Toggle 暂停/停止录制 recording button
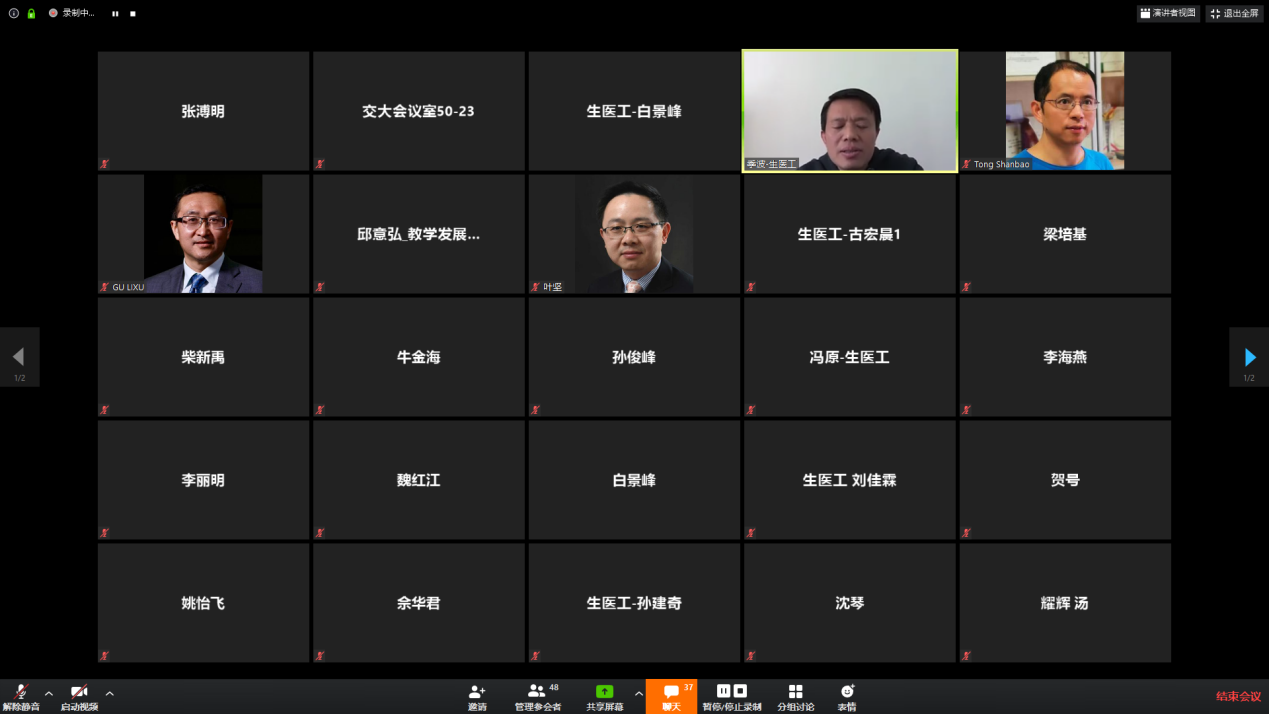 click(731, 692)
